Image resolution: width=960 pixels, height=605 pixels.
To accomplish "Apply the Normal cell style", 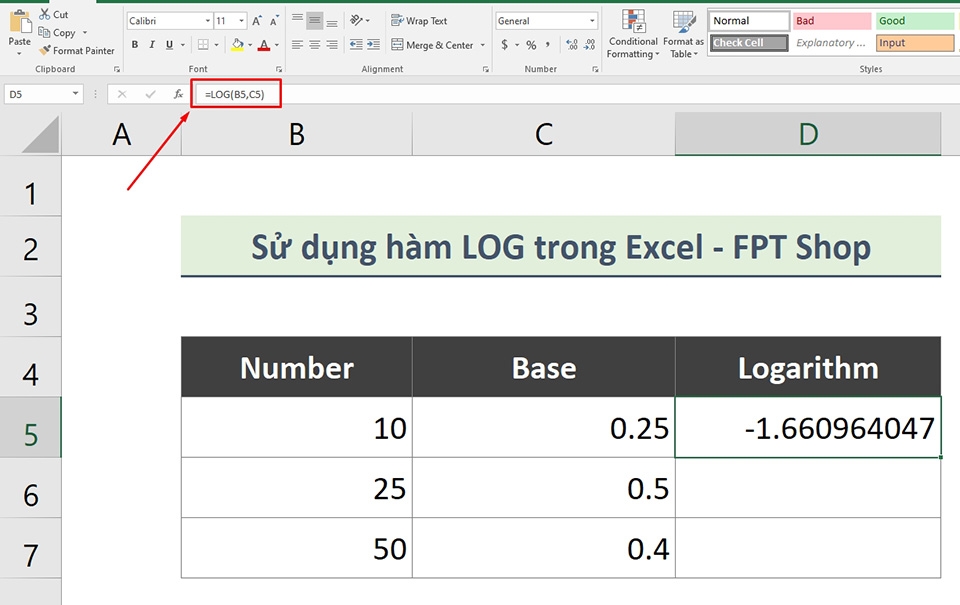I will [748, 21].
